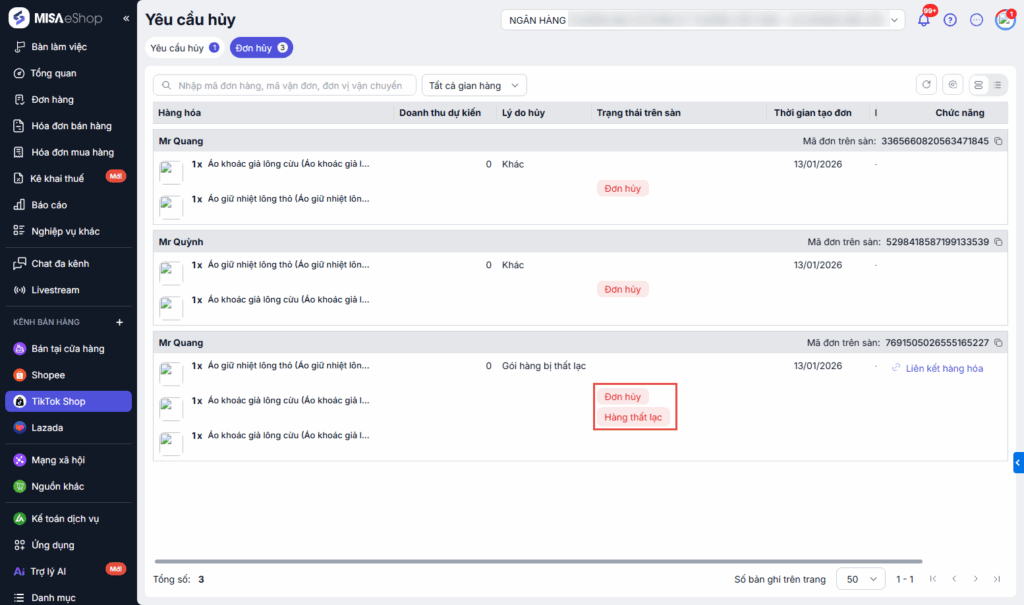Click the order search input field
Screen dimensions: 1024x605
pos(285,86)
